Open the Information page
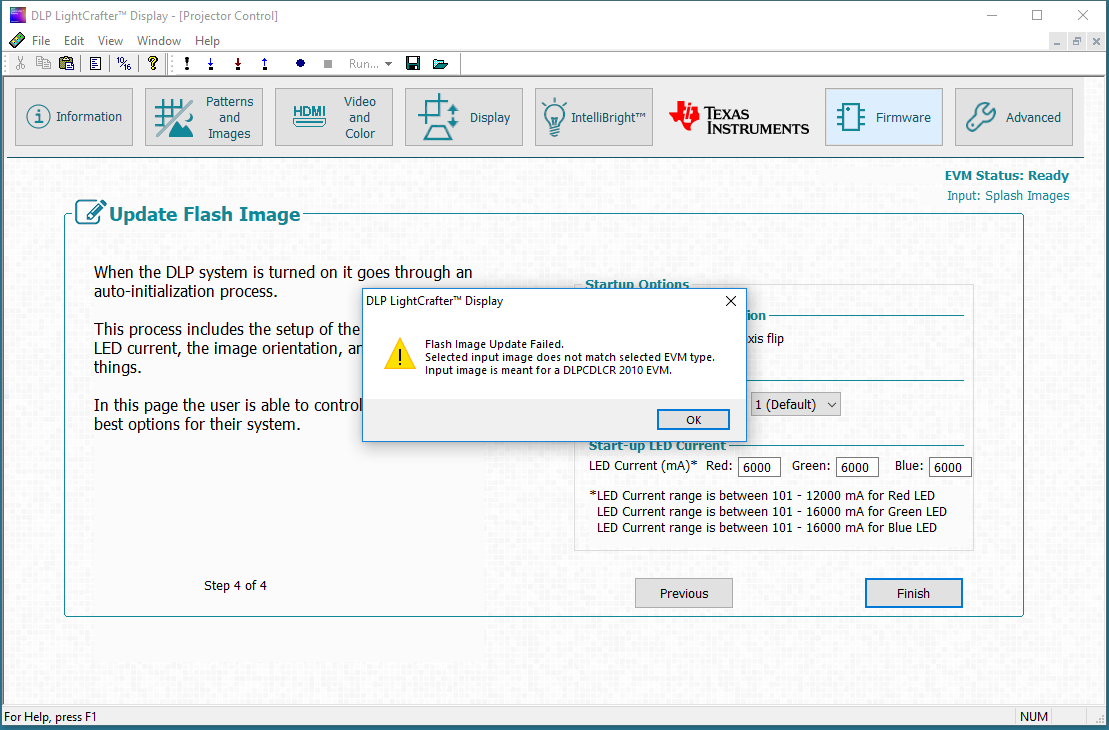Viewport: 1109px width, 730px height. 74,117
